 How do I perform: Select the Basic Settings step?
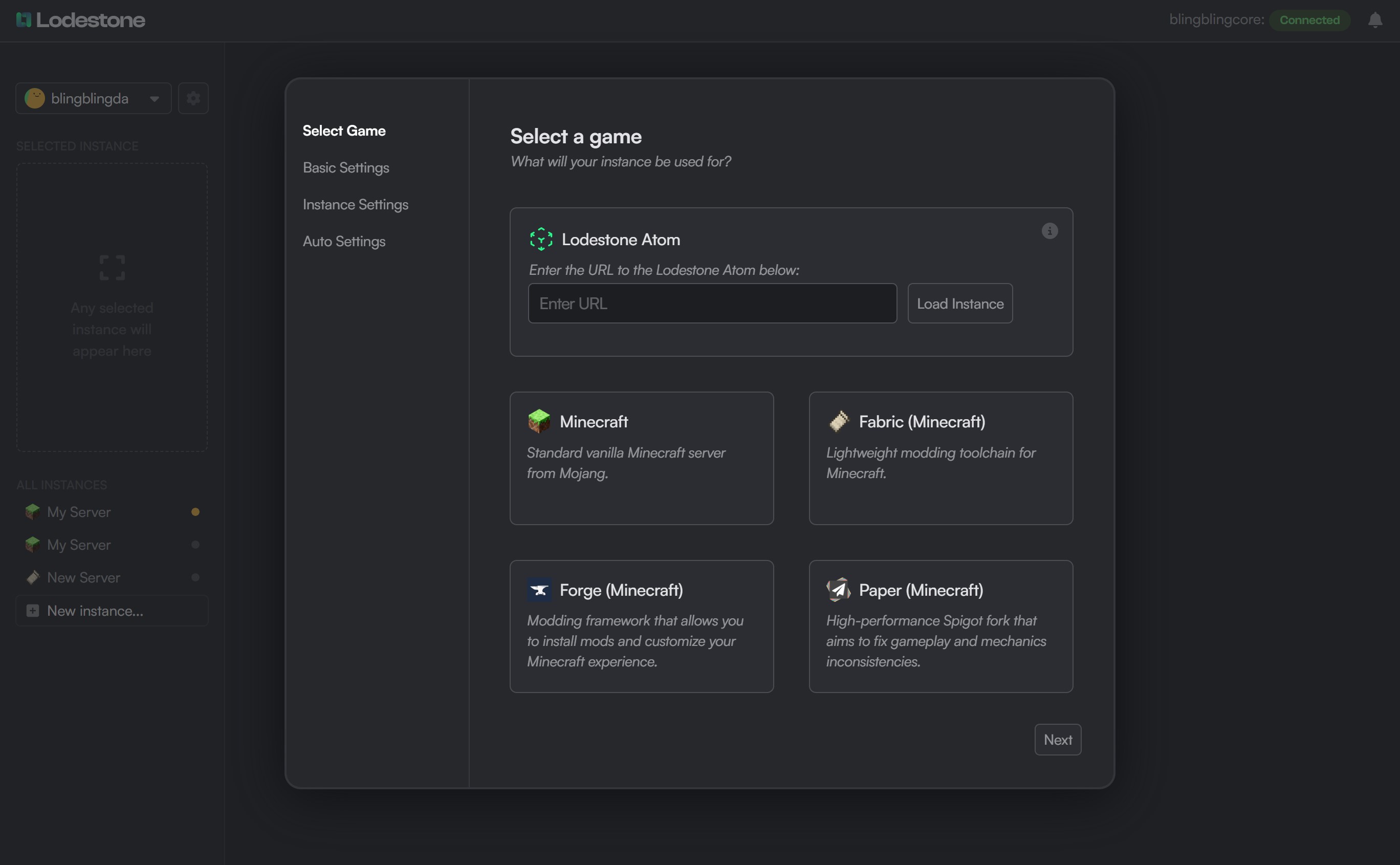tap(345, 167)
